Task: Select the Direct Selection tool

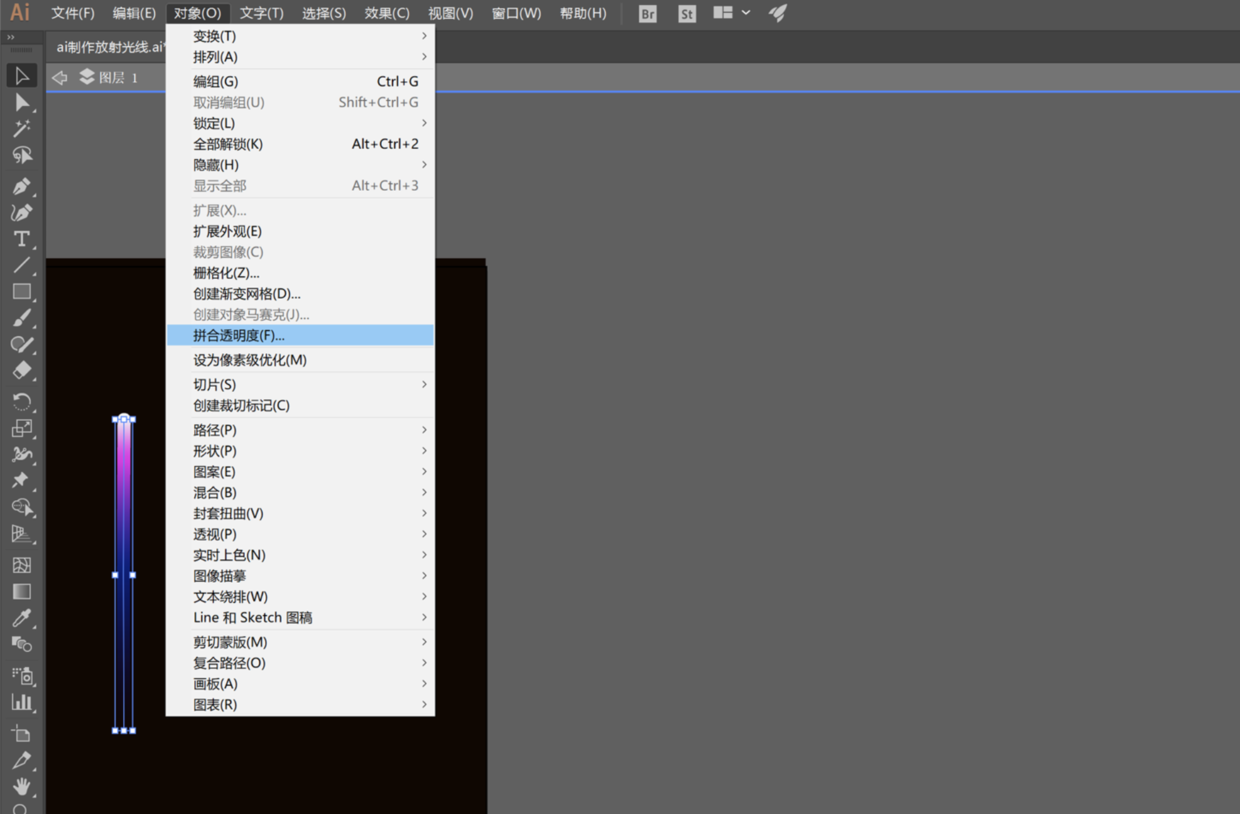Action: pos(22,102)
